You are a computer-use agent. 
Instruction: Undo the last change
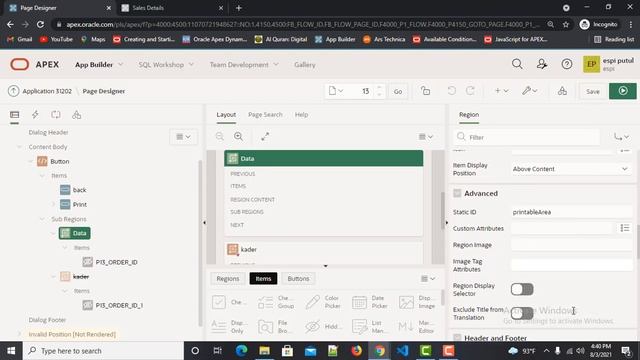pyautogui.click(x=451, y=91)
